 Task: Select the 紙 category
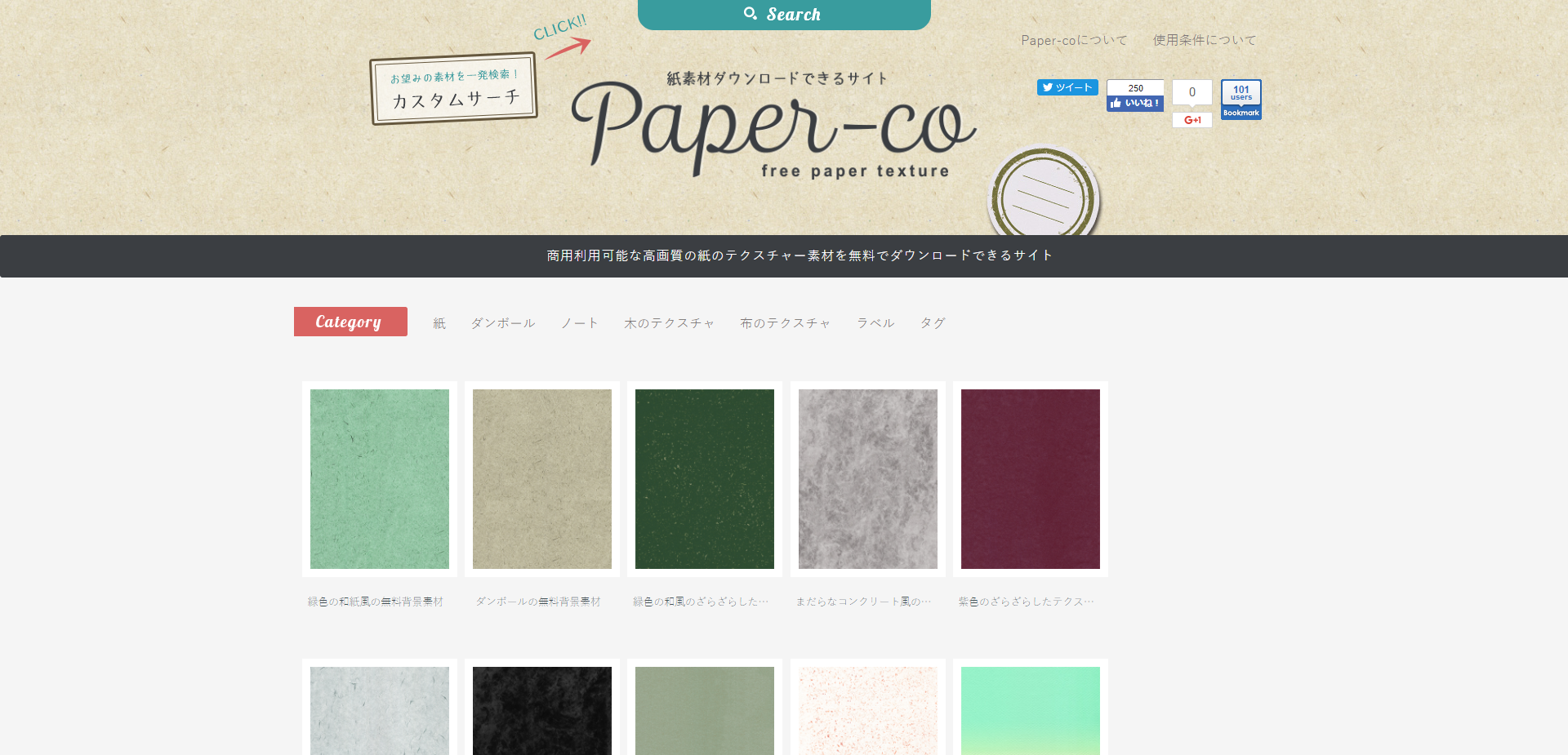coord(439,322)
